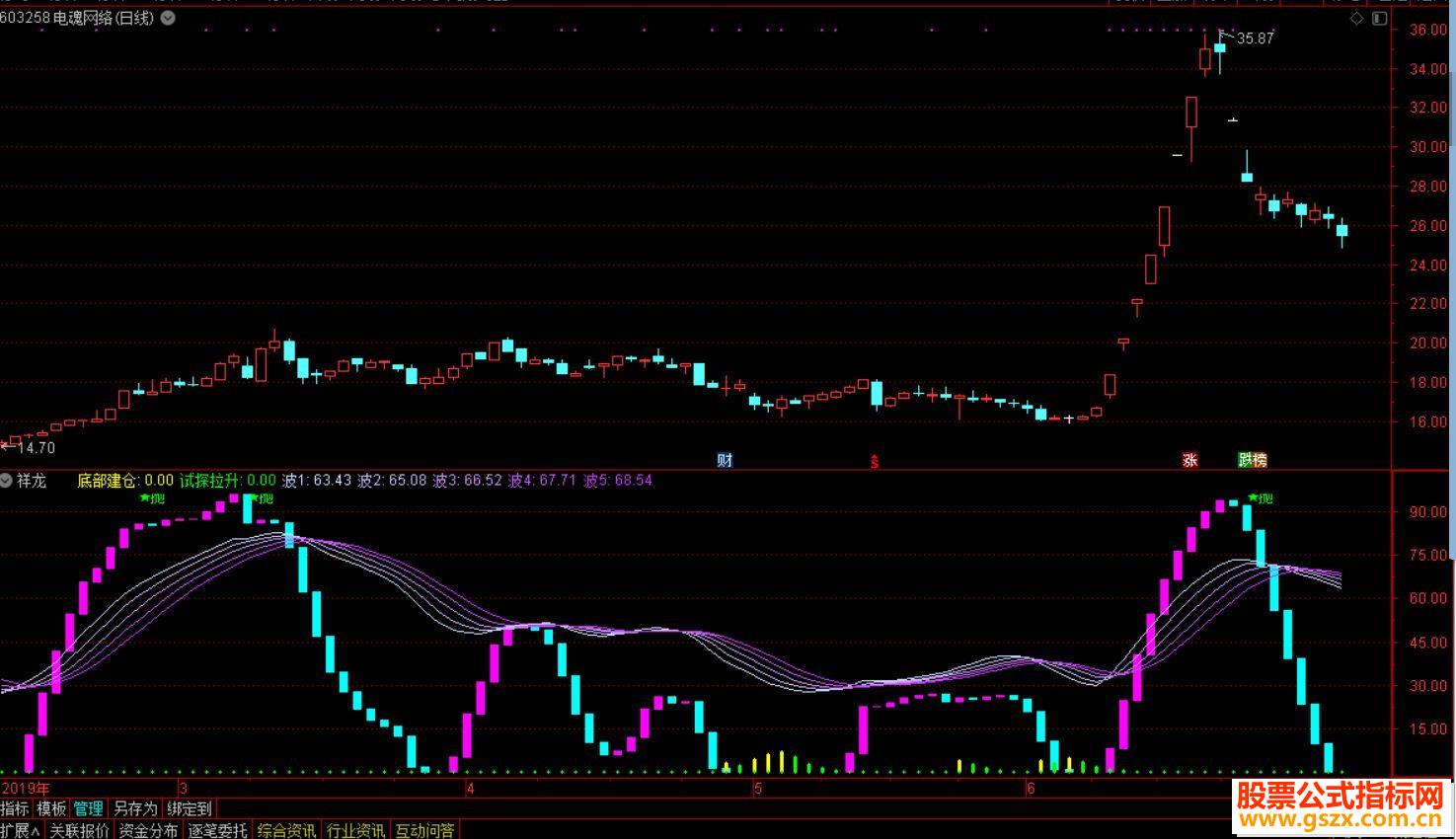This screenshot has width=1456, height=839.
Task: Open dropdown next to 电魂网络(日线) title
Action: pos(168,18)
